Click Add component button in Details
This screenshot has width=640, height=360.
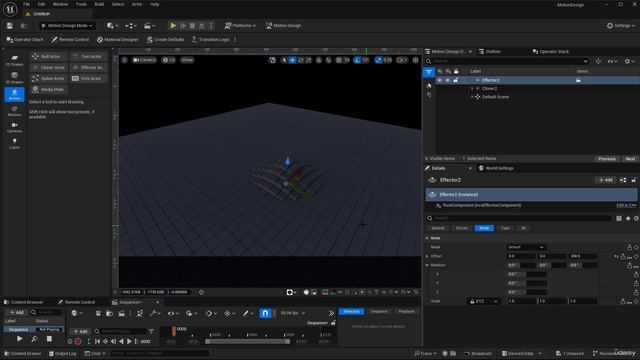point(606,180)
